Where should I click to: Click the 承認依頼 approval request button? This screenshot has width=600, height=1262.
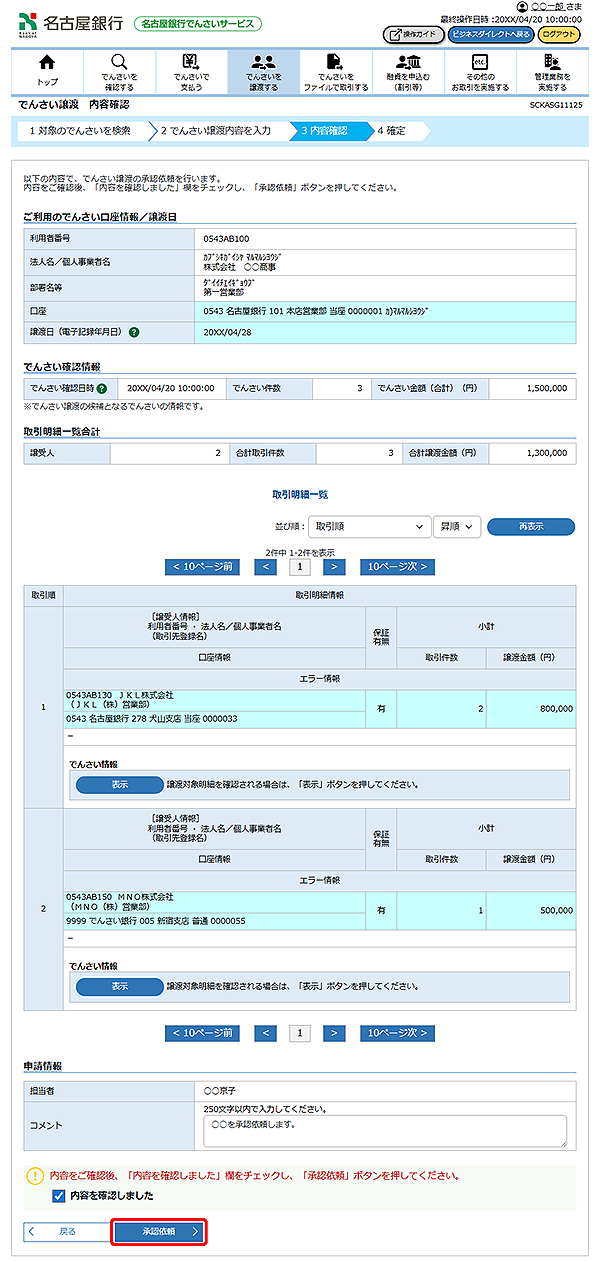point(159,1232)
